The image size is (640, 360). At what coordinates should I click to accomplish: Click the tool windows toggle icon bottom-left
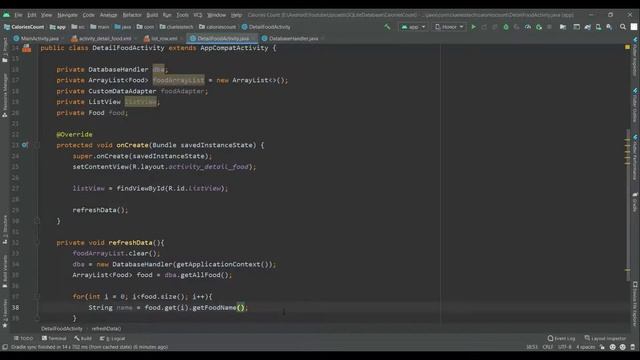pyautogui.click(x=5, y=347)
